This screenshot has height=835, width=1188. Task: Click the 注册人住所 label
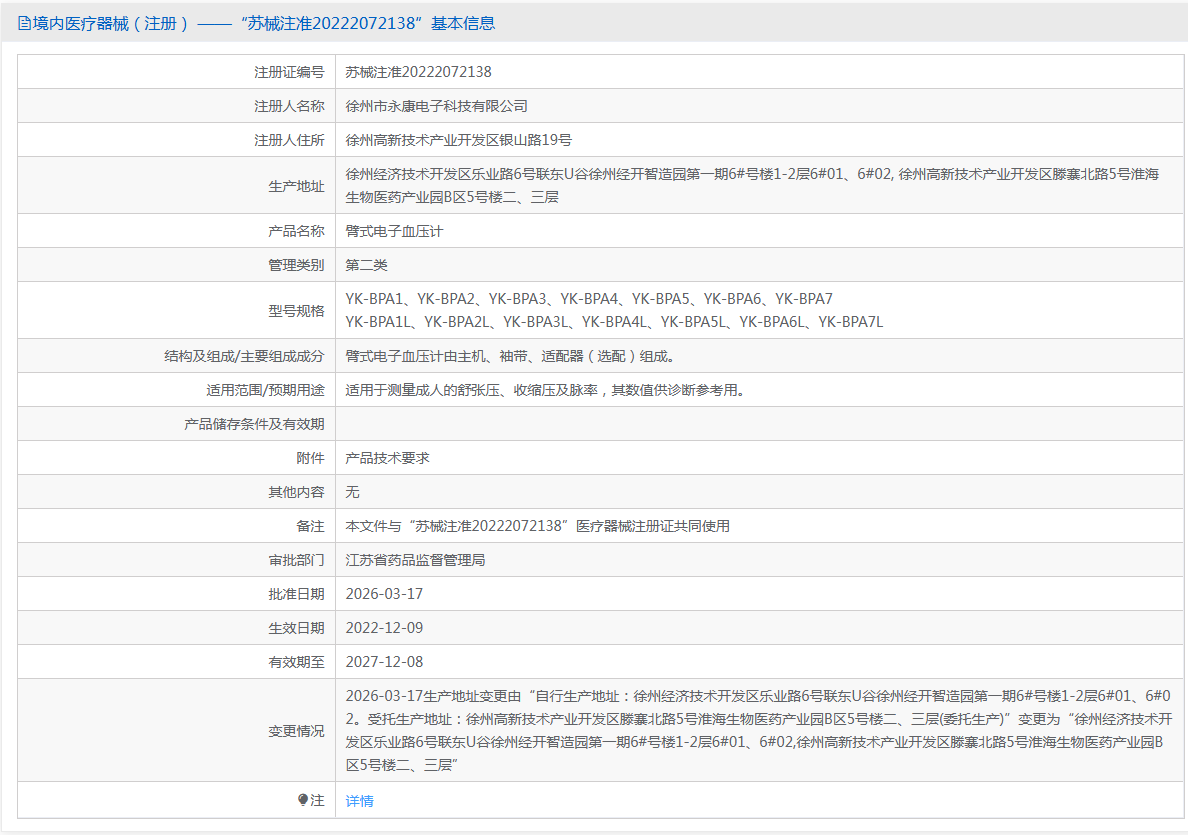[x=289, y=140]
